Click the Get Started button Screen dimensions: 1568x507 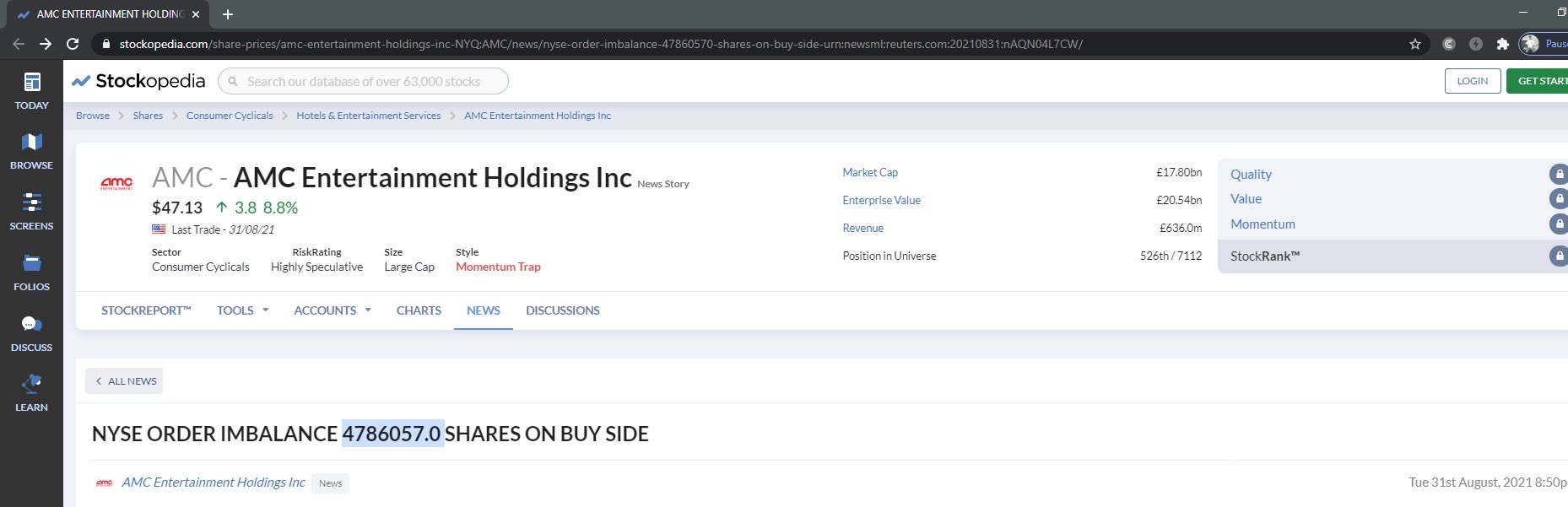[x=1538, y=81]
